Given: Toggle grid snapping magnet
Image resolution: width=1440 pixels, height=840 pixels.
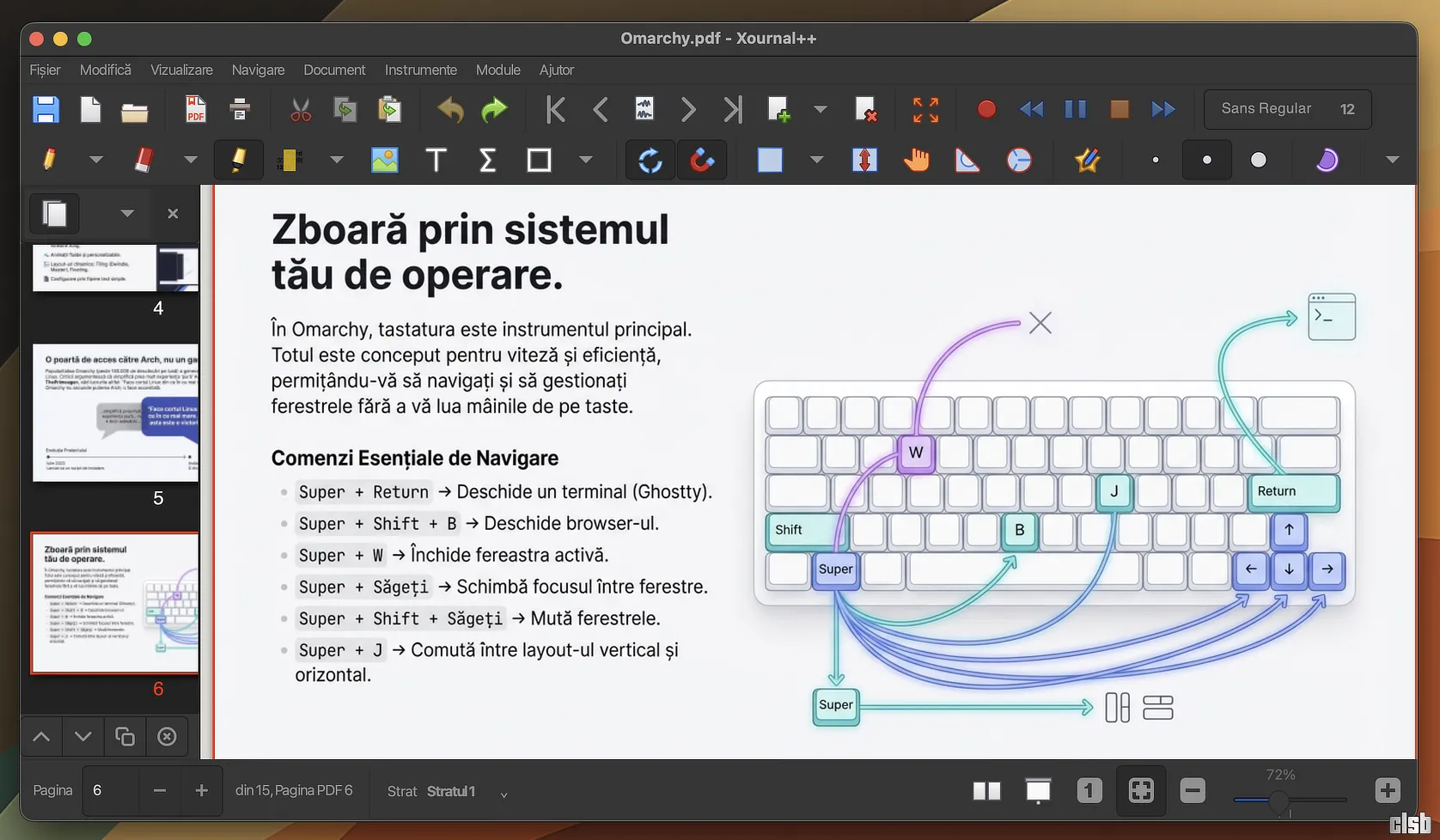Looking at the screenshot, I should pyautogui.click(x=702, y=160).
